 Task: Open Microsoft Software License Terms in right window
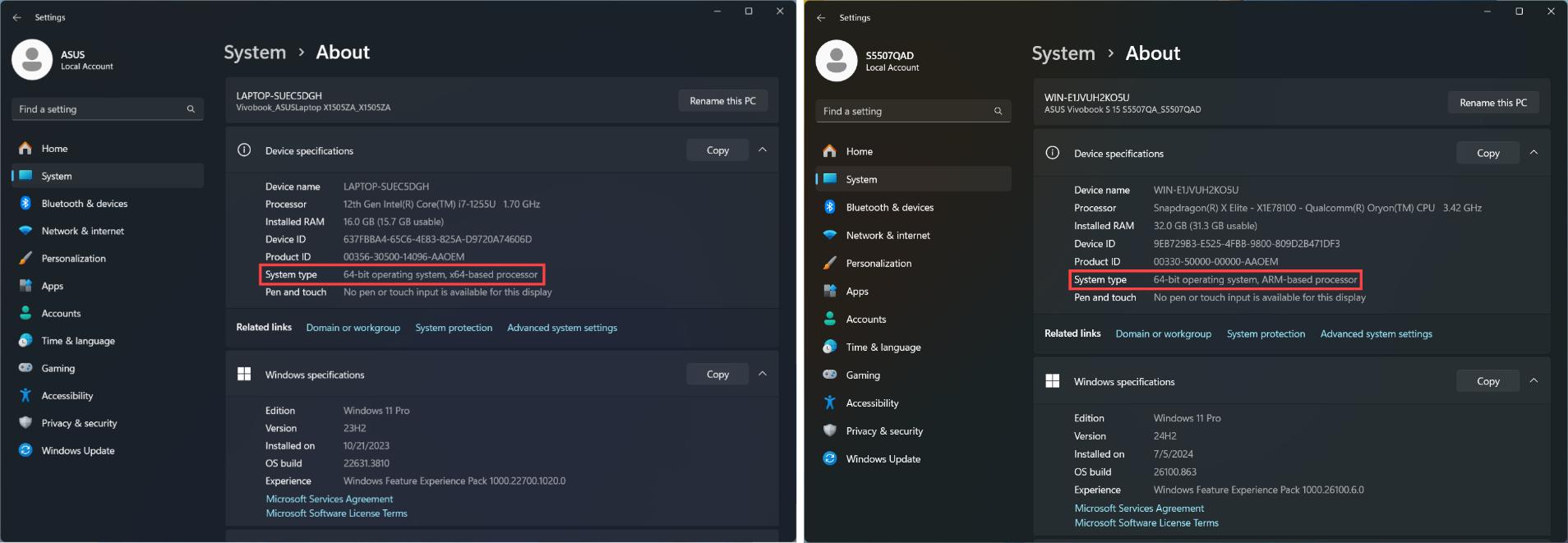[x=1146, y=523]
